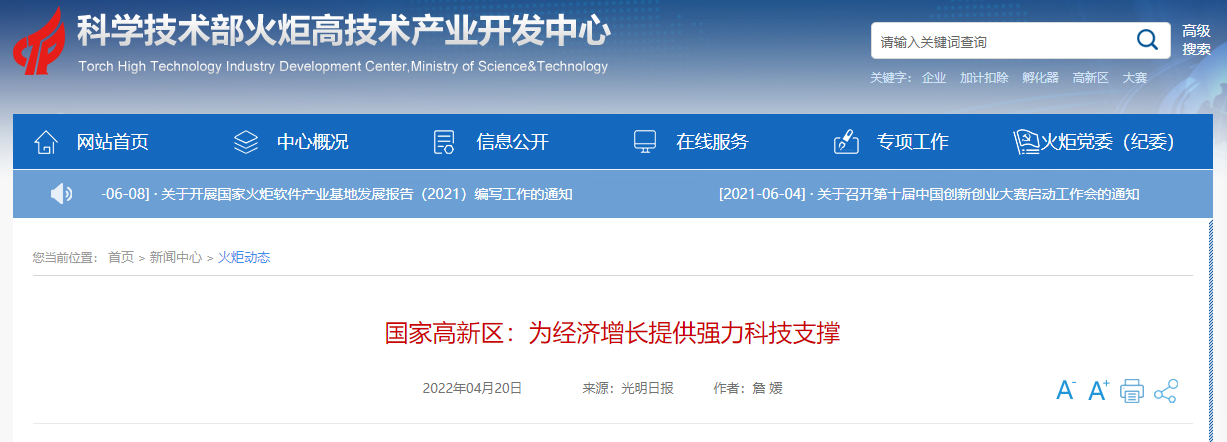Click the speaker announcement icon

[61, 194]
